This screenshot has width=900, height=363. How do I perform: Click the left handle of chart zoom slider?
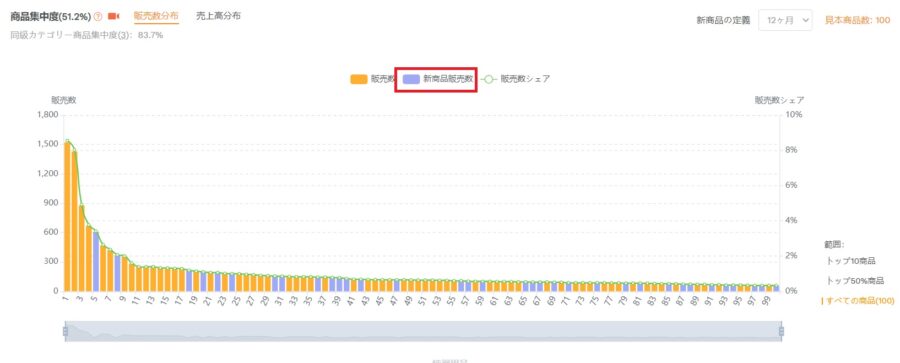65,331
